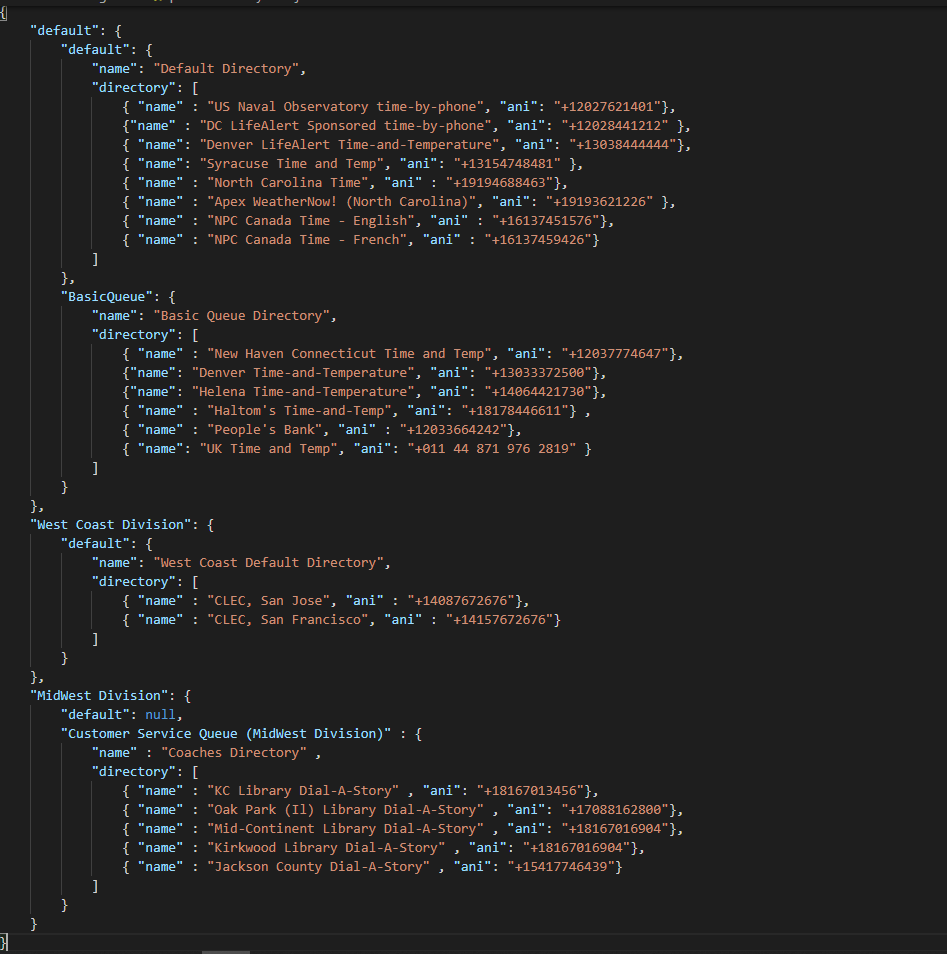Click "NPC Canada Time - French" string

[307, 240]
